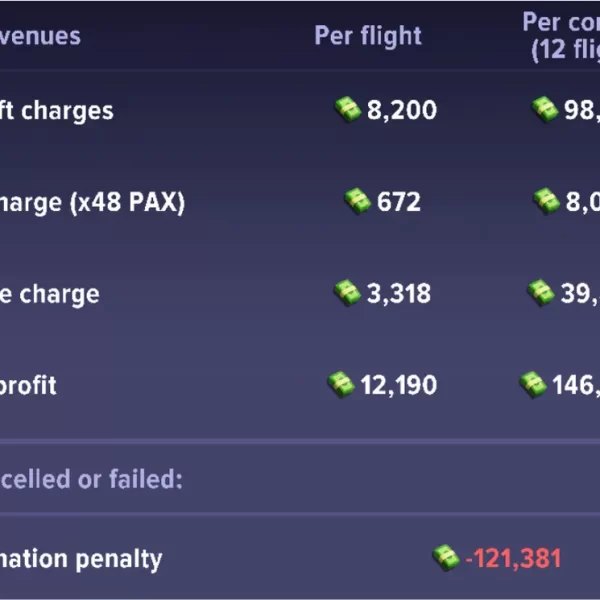Click the charge (x48 PAX) row label
Screen dimensions: 600x600
[92, 202]
